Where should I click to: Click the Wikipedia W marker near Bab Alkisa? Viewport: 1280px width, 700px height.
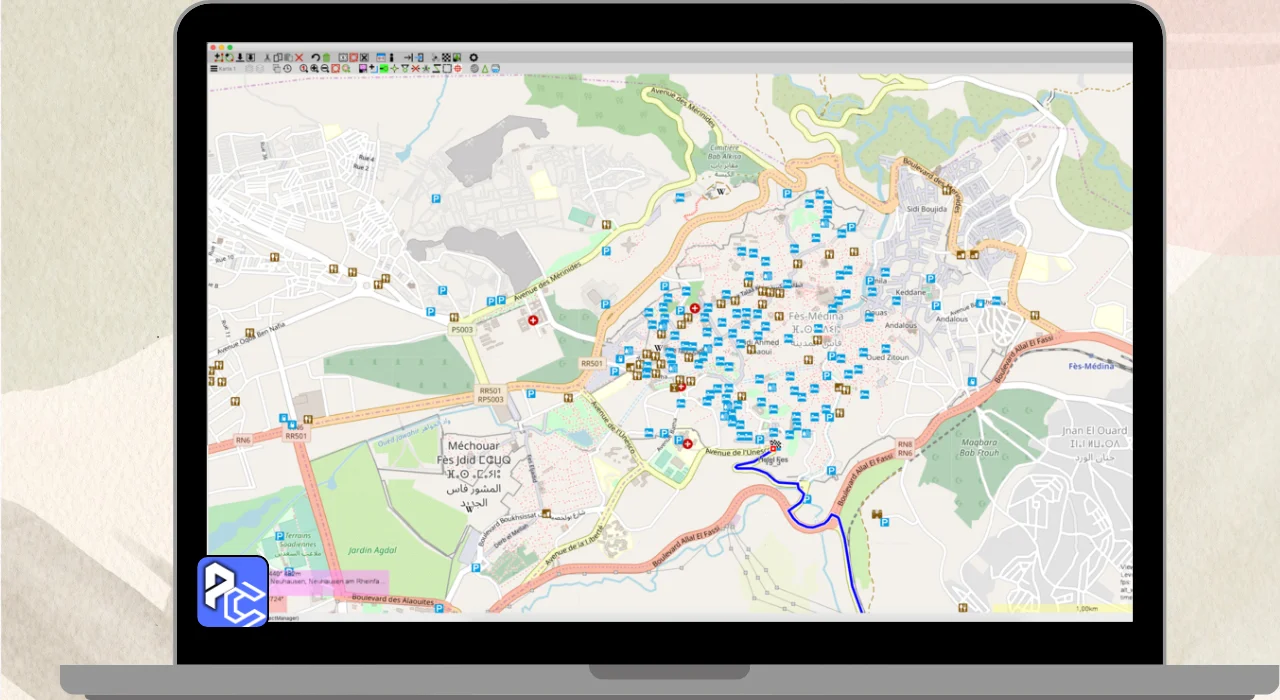720,190
